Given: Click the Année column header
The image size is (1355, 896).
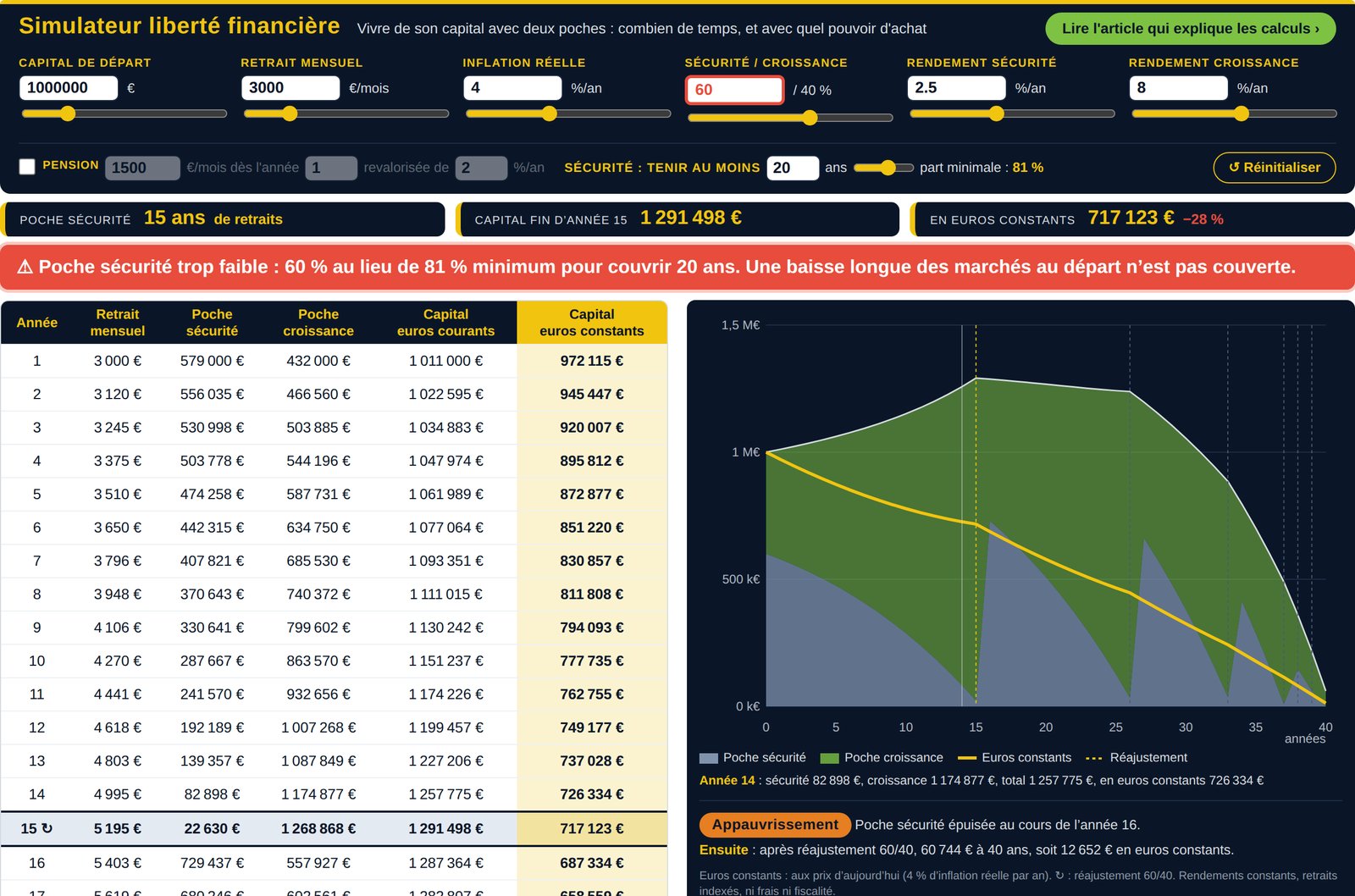Looking at the screenshot, I should click(x=37, y=323).
